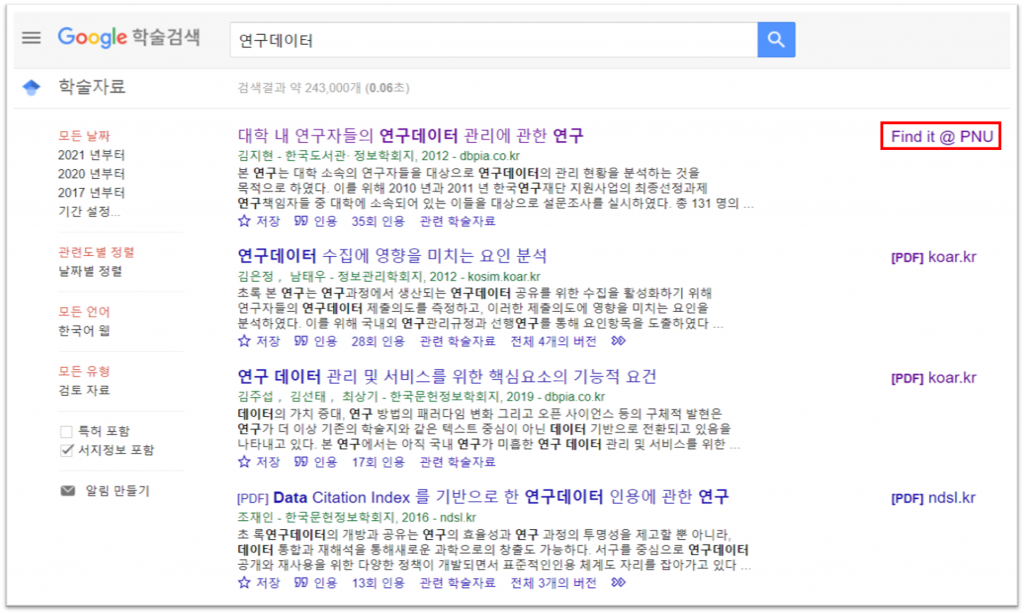The image size is (1024, 614).
Task: Open 연구데이터 수집에 영향을 미치는 요인 분석 result
Action: pyautogui.click(x=392, y=256)
